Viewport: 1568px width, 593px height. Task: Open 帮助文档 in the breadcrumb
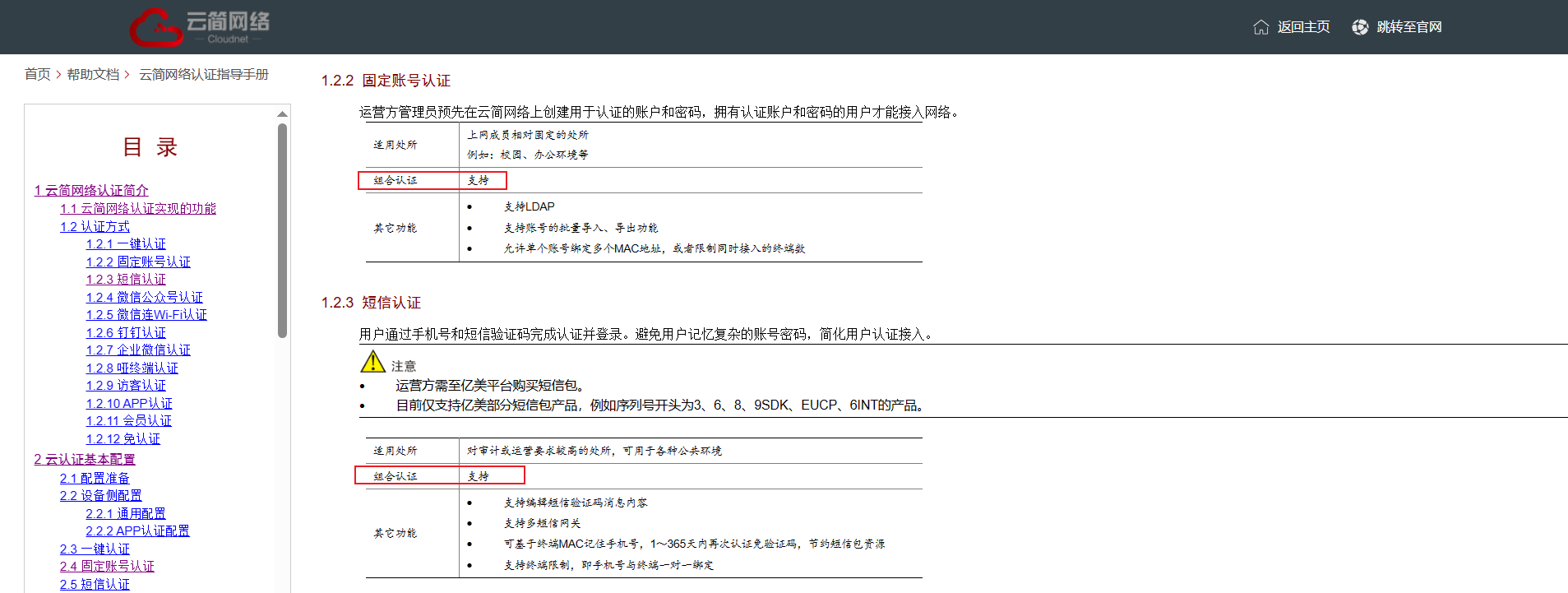coord(93,74)
